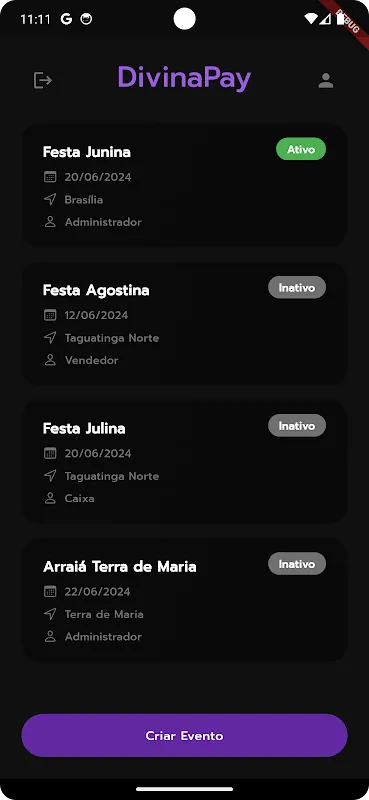This screenshot has height=800, width=369.
Task: Click the person icon beside Caixa
Action: (50, 498)
